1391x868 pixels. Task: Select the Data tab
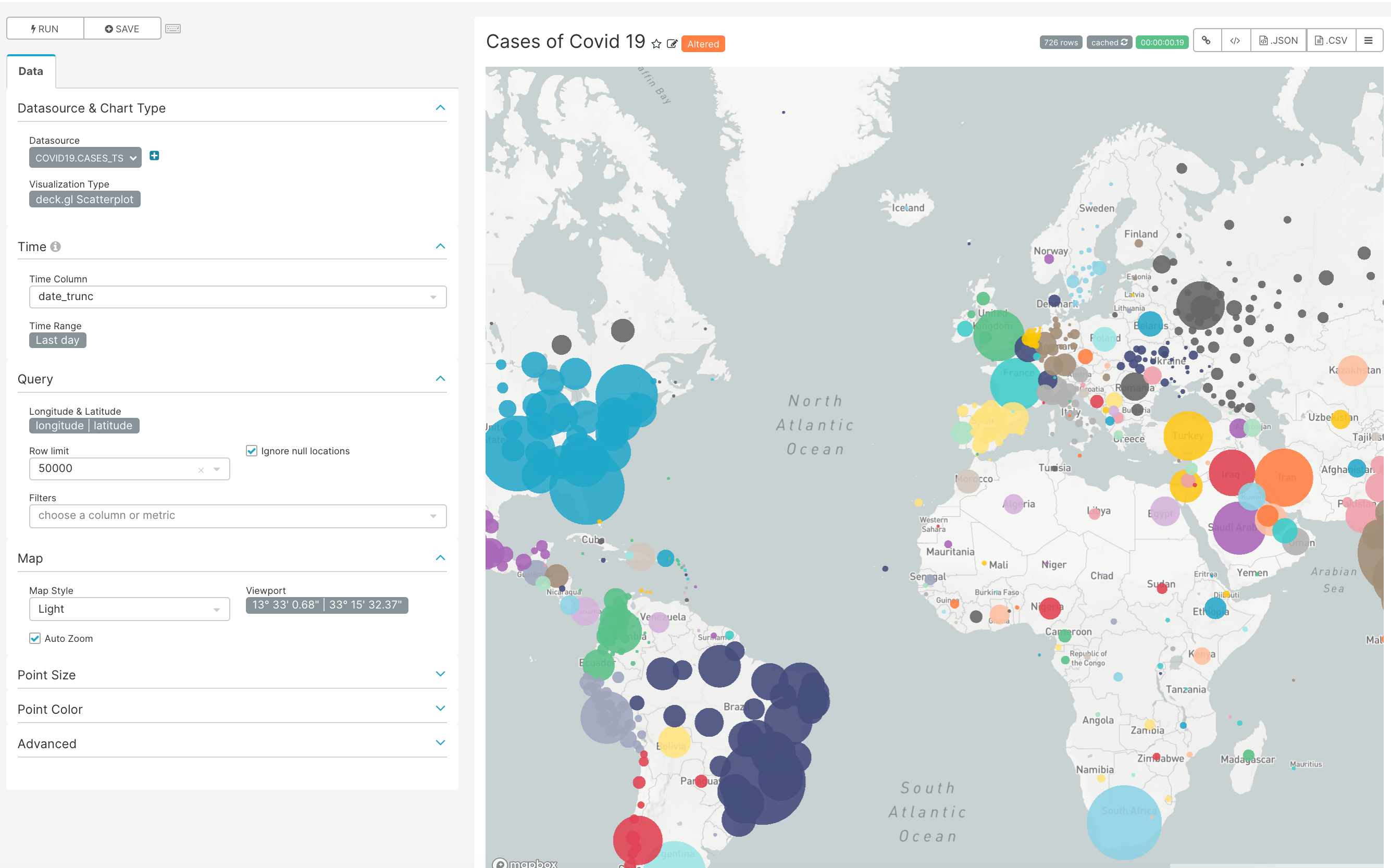click(x=31, y=71)
